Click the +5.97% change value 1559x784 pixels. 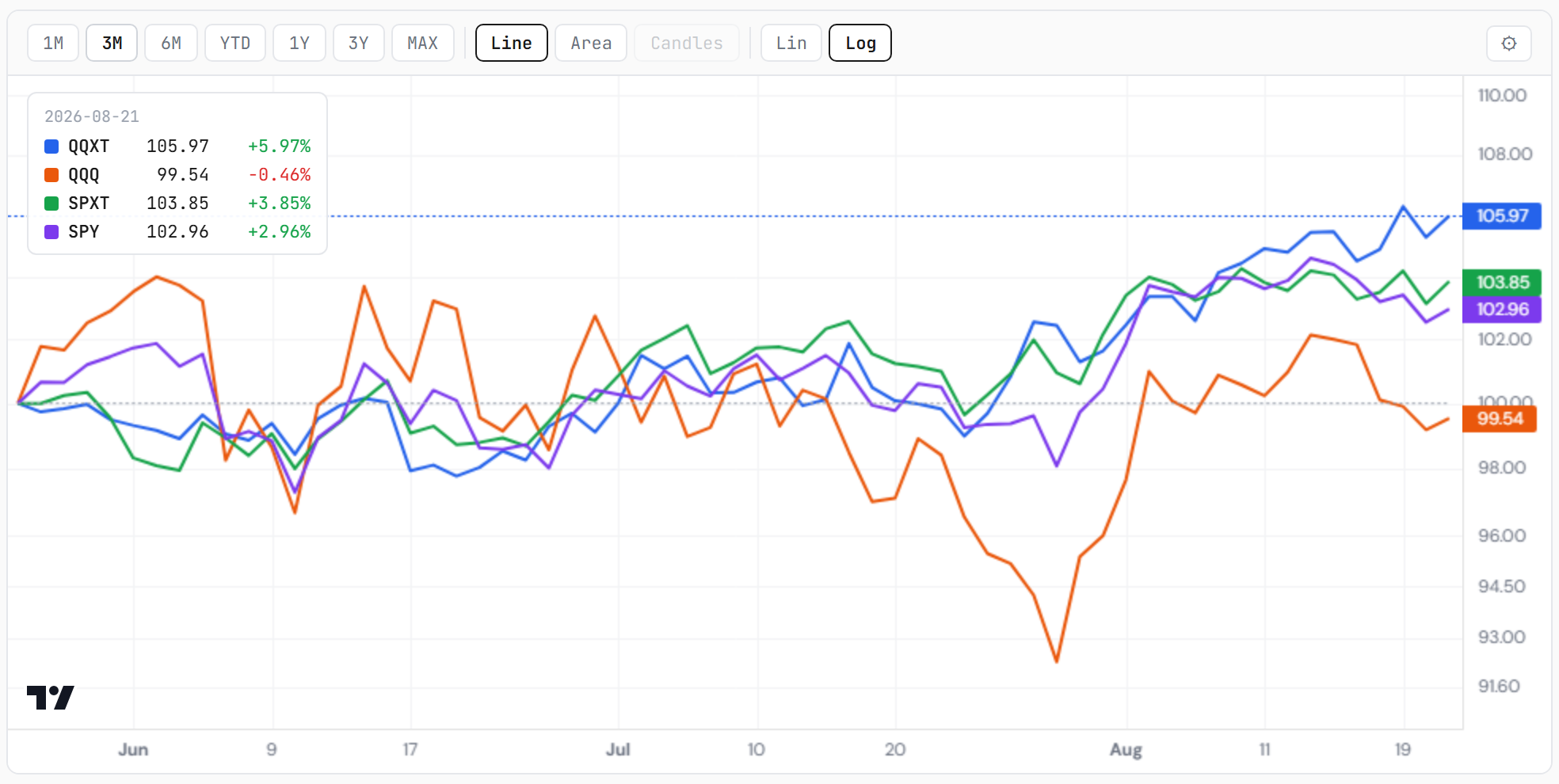280,147
